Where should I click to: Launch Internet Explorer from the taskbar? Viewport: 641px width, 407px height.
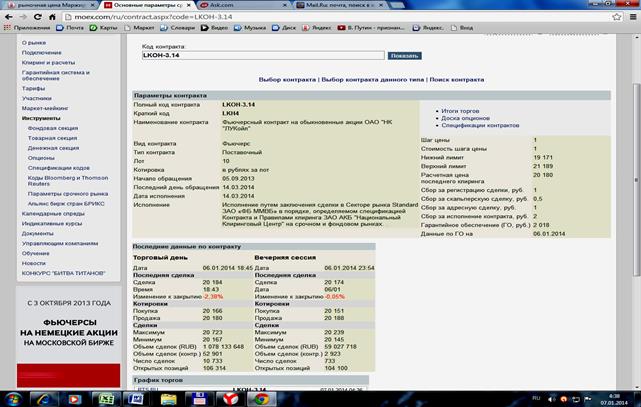(43, 399)
